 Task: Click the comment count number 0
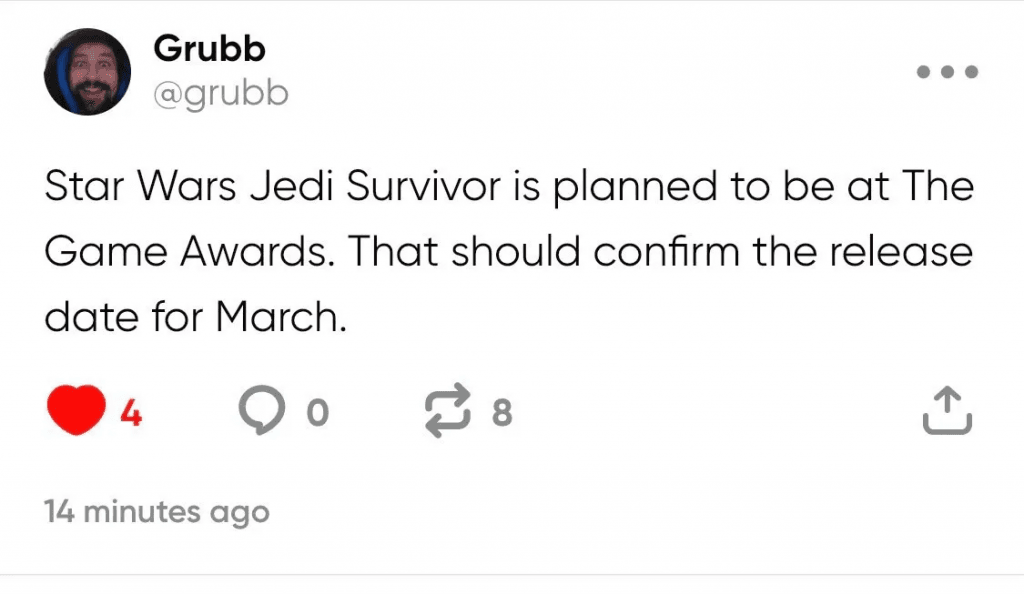[316, 412]
